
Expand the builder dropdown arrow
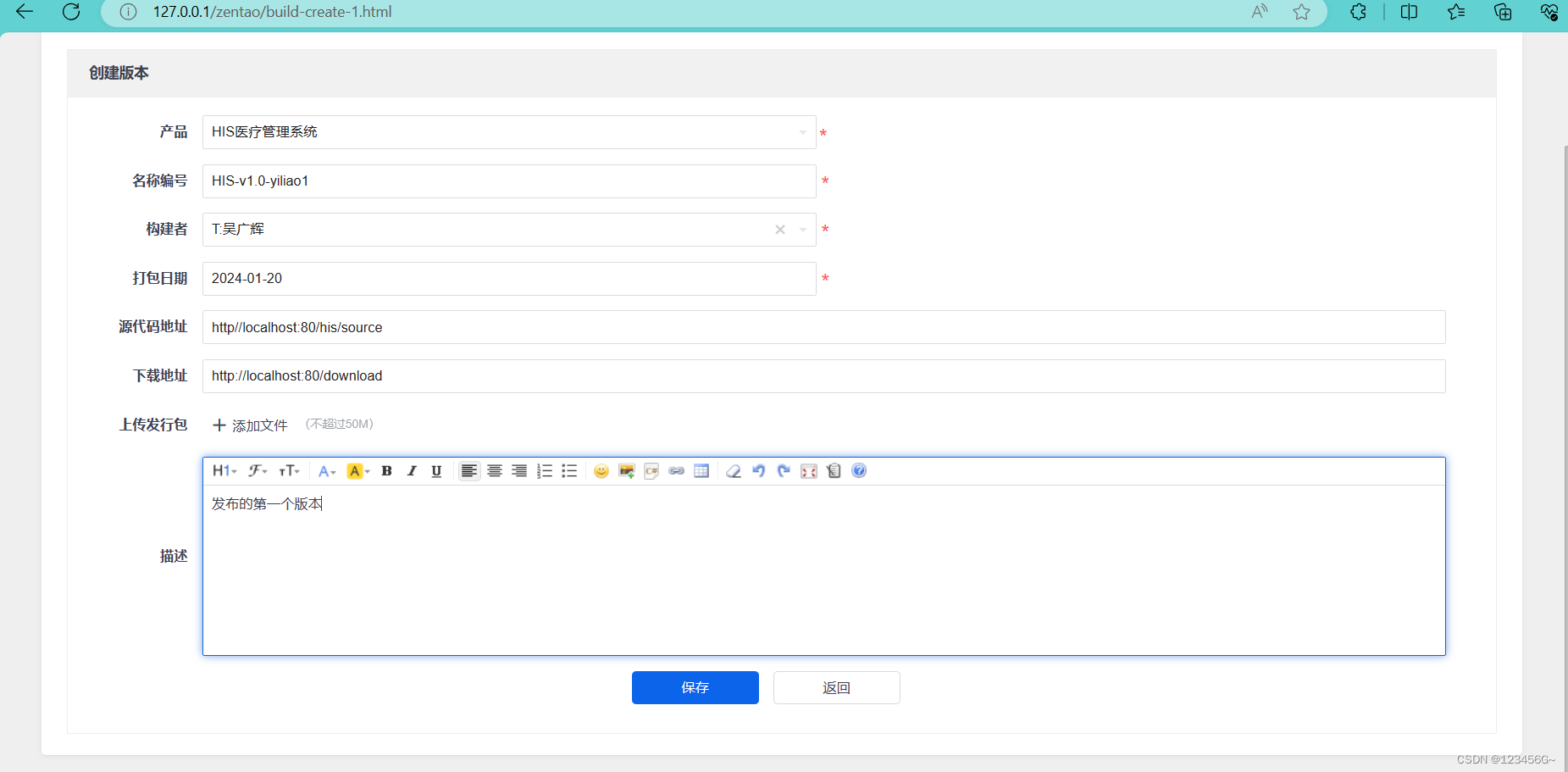pos(803,230)
